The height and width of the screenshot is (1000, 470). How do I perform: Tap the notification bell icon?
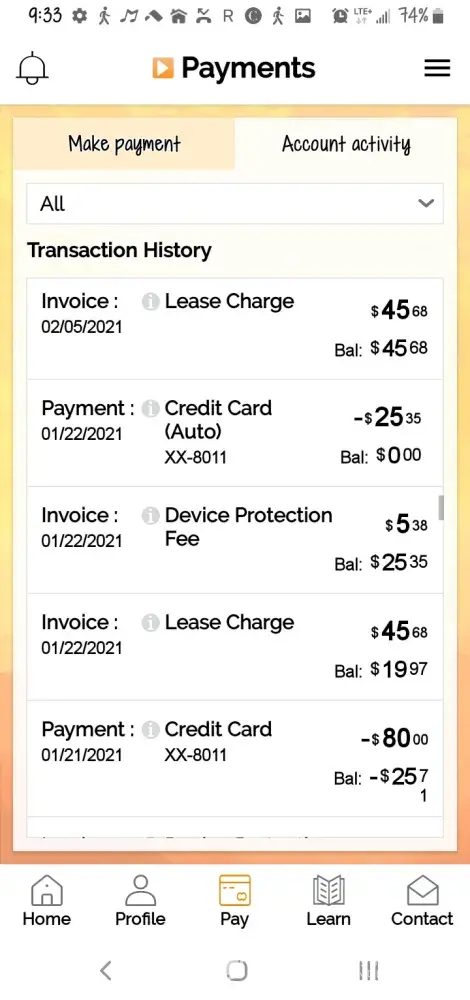(x=33, y=68)
